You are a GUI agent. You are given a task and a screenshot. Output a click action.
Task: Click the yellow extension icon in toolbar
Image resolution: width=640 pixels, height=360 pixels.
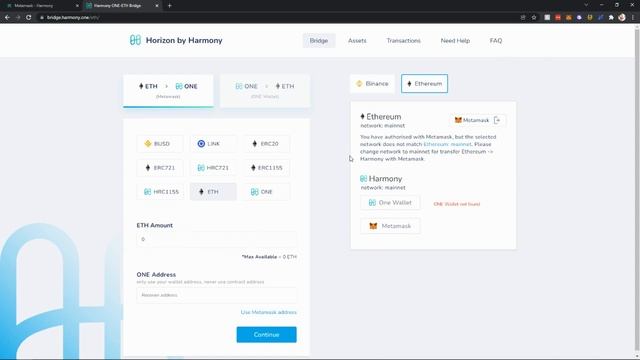pos(590,18)
